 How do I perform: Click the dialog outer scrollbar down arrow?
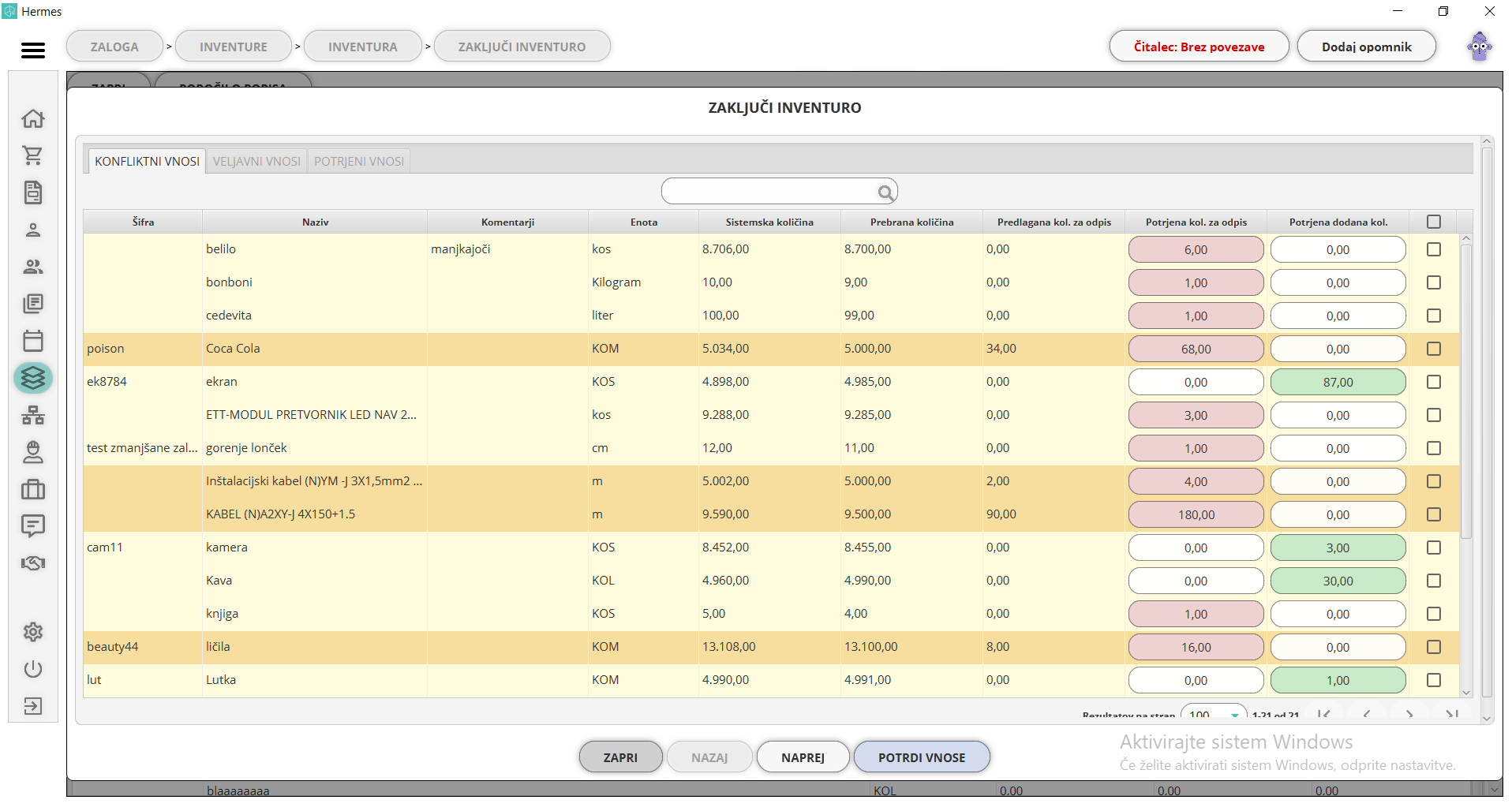[x=1487, y=719]
